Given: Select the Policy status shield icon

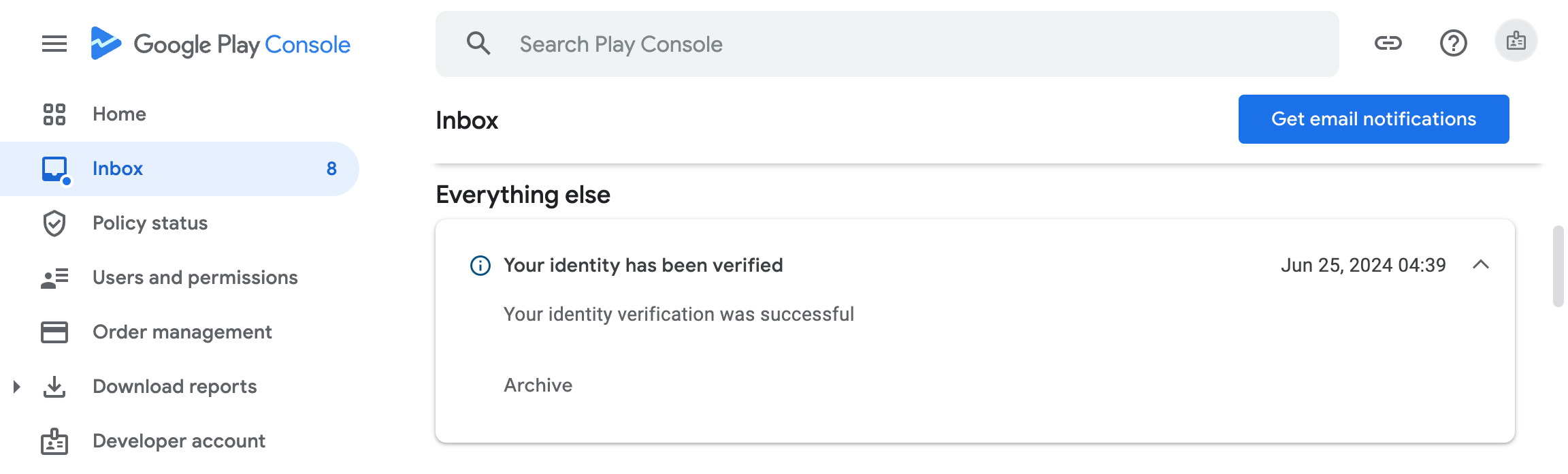Looking at the screenshot, I should (54, 223).
